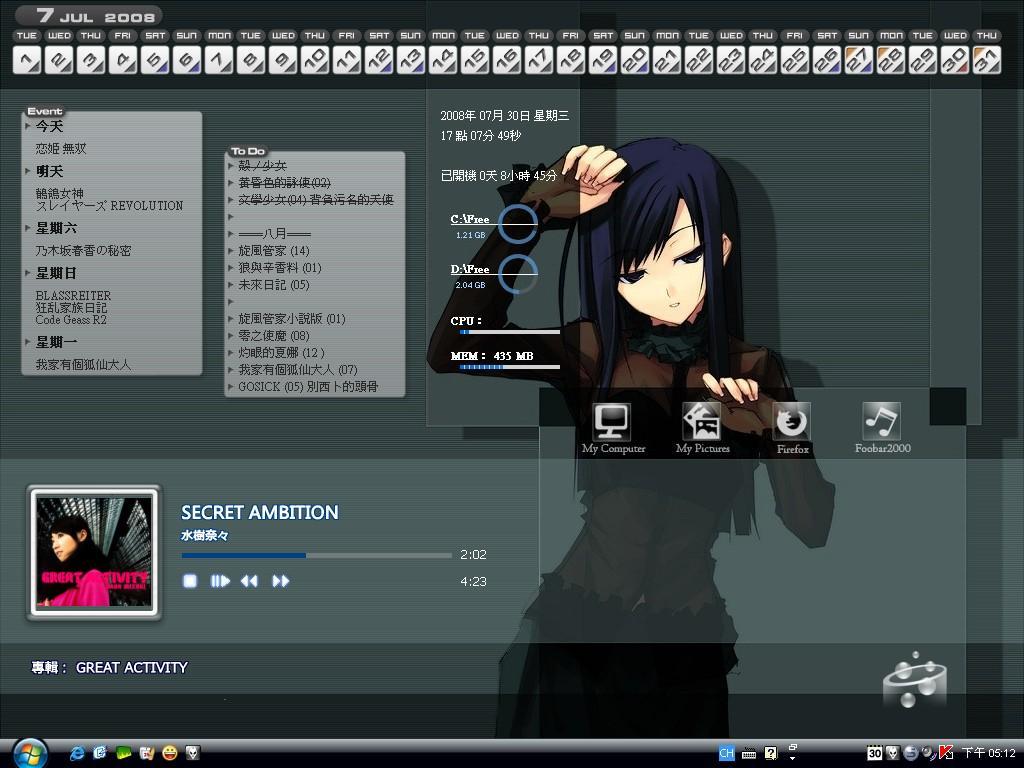Open the speaker volume tray icon
This screenshot has width=1024, height=768.
click(927, 753)
